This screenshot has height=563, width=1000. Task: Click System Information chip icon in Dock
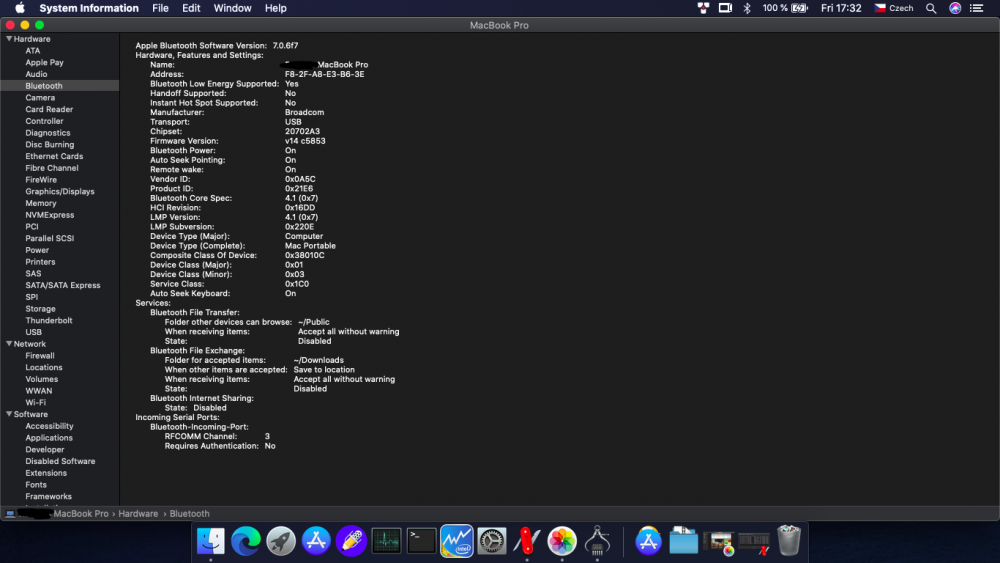coord(597,541)
